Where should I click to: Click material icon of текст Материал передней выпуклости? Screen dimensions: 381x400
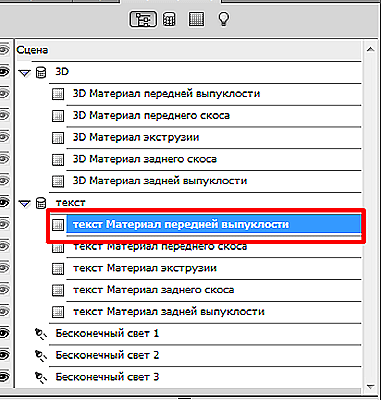pyautogui.click(x=58, y=225)
